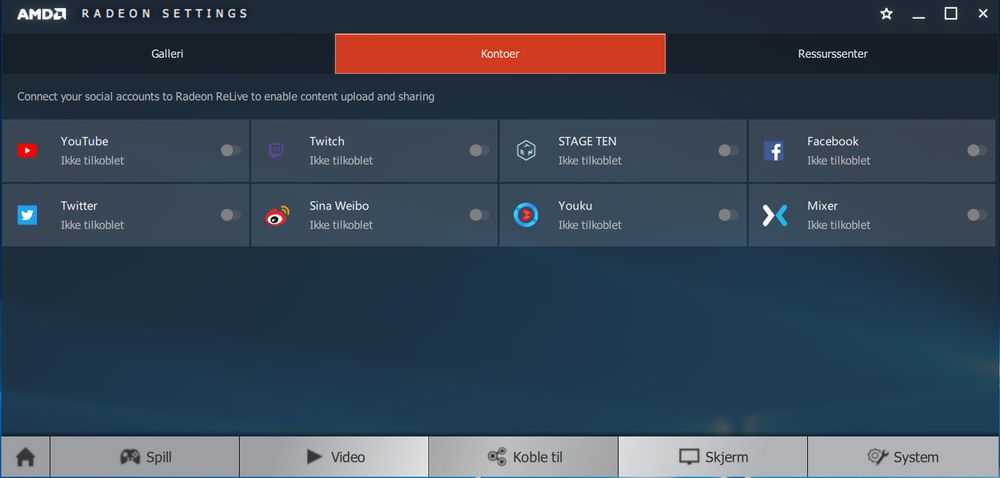Turn on the Mixer account toggle
1000x478 pixels.
(977, 215)
